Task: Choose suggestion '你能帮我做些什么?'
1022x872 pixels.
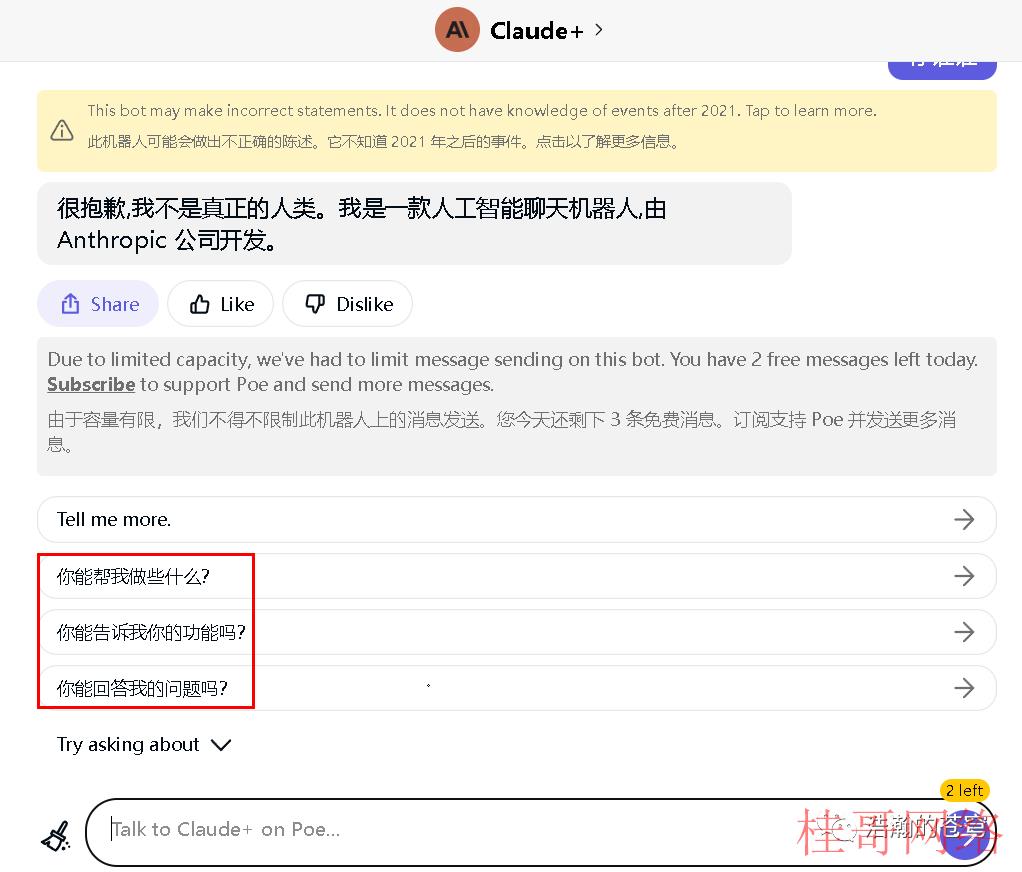Action: tap(516, 576)
